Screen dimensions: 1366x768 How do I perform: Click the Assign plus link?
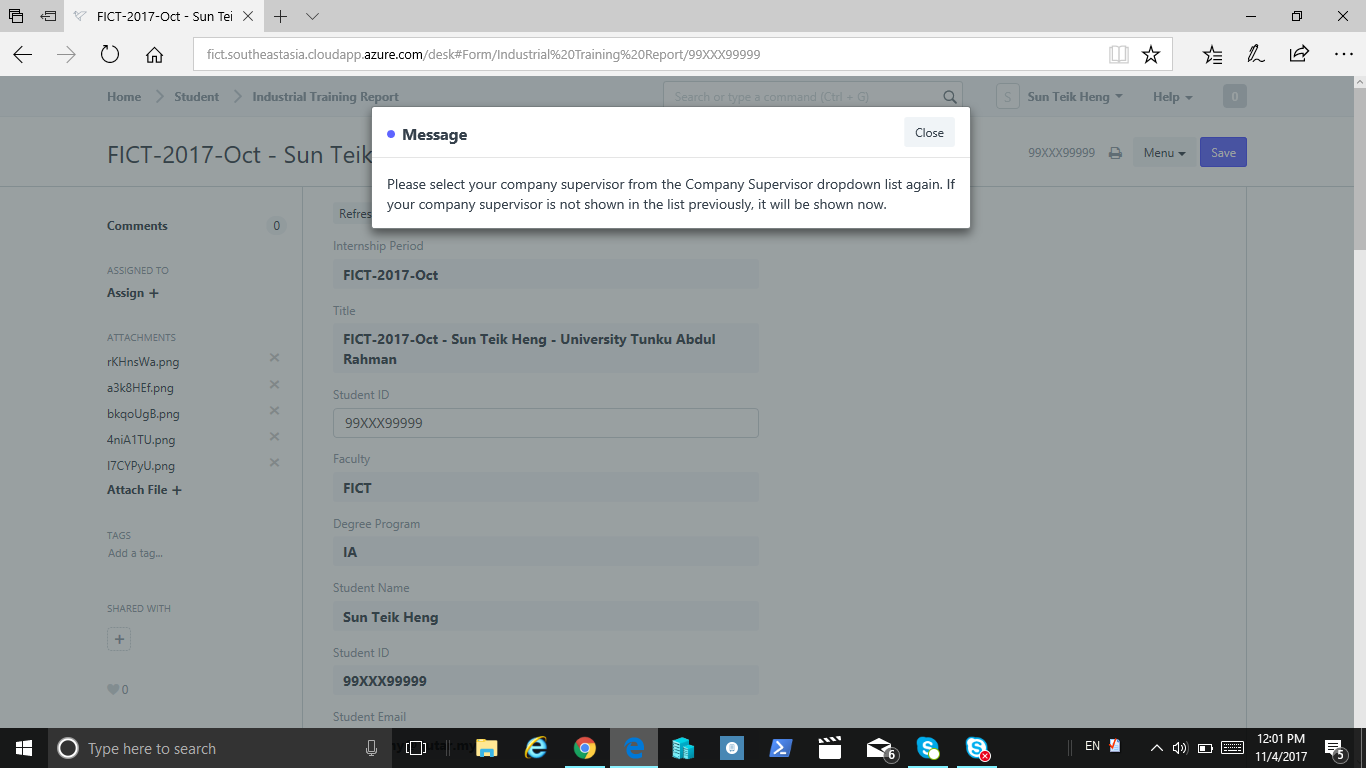[x=133, y=293]
